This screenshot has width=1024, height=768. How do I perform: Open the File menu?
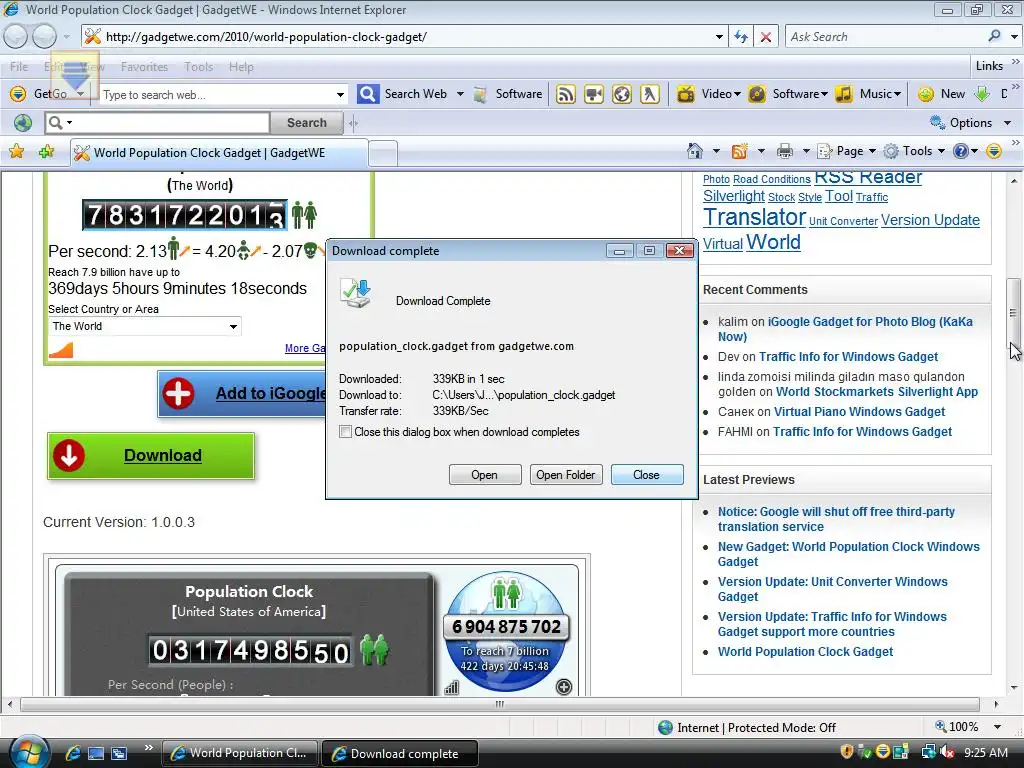point(19,67)
